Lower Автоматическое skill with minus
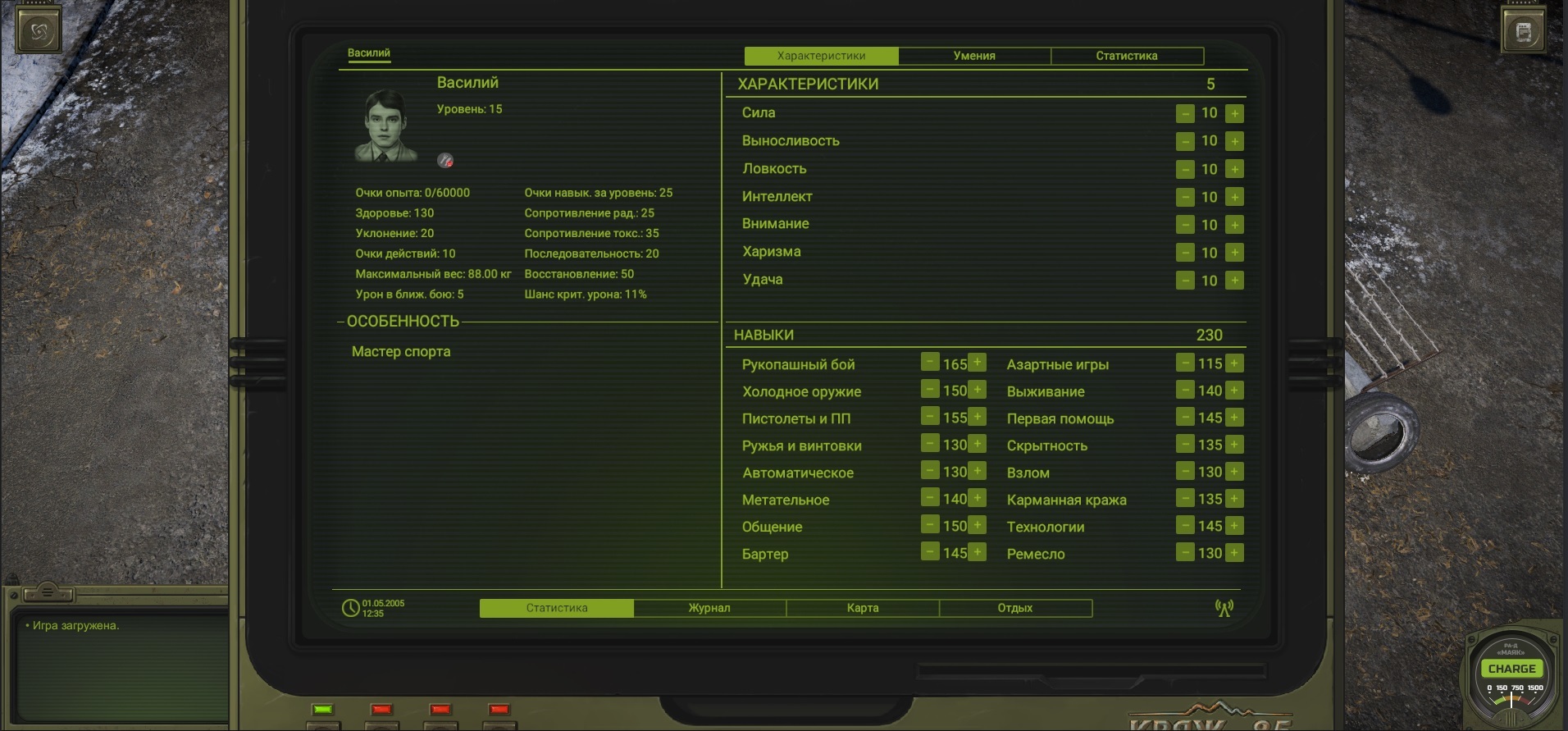This screenshot has height=731, width=1568. [930, 471]
